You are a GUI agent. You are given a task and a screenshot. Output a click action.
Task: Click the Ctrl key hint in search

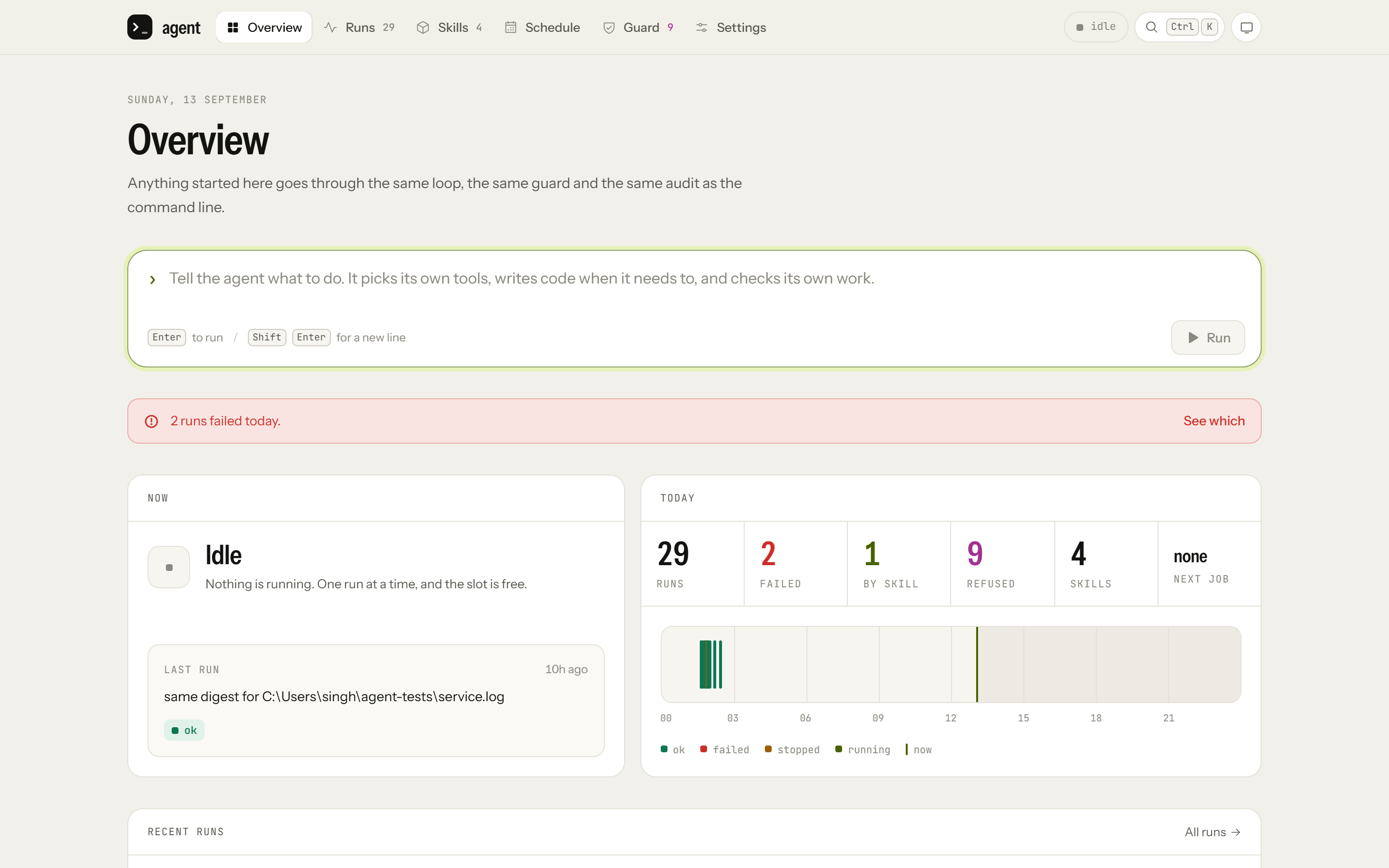tap(1182, 27)
